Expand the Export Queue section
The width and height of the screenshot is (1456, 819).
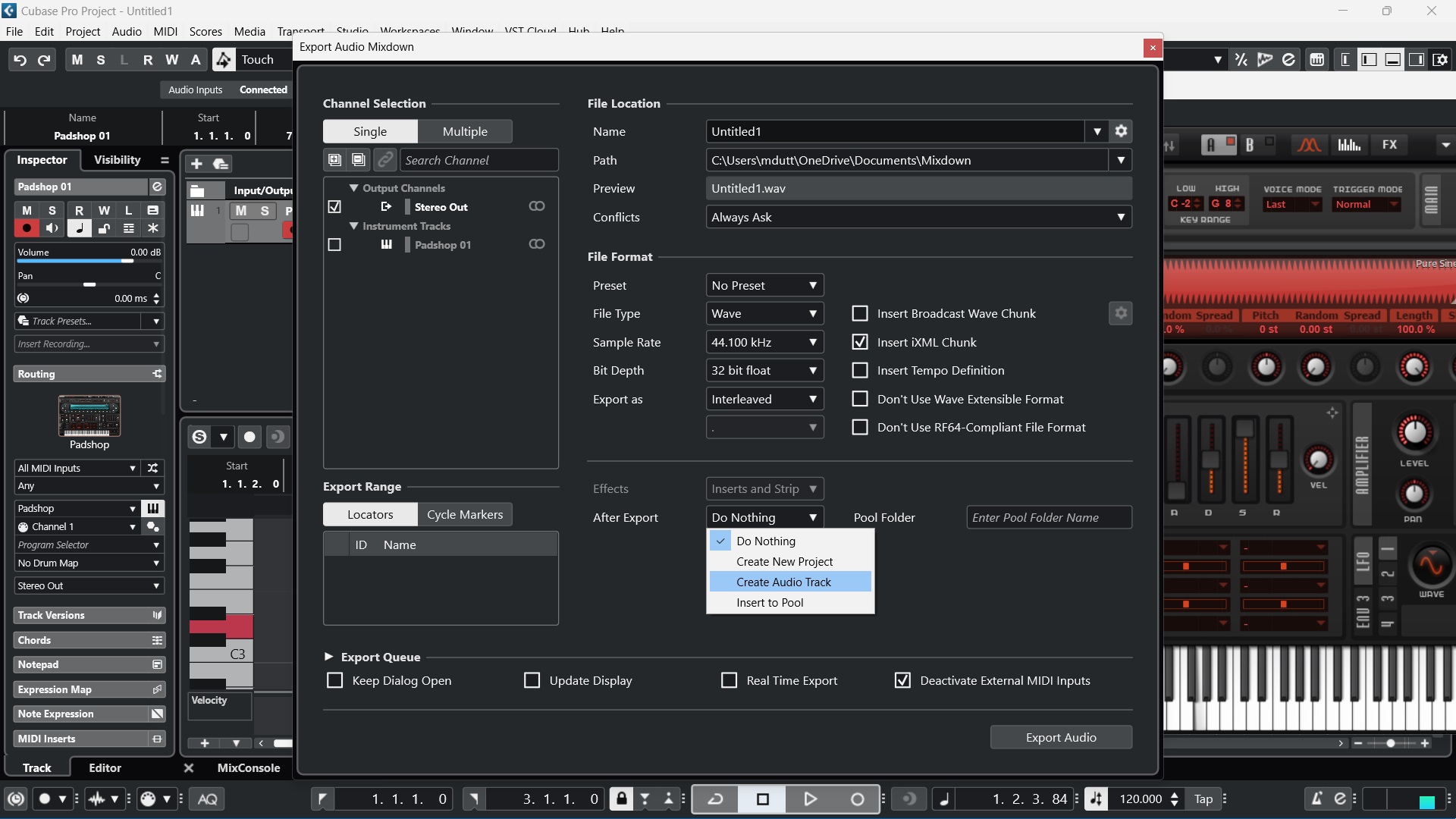(x=328, y=657)
